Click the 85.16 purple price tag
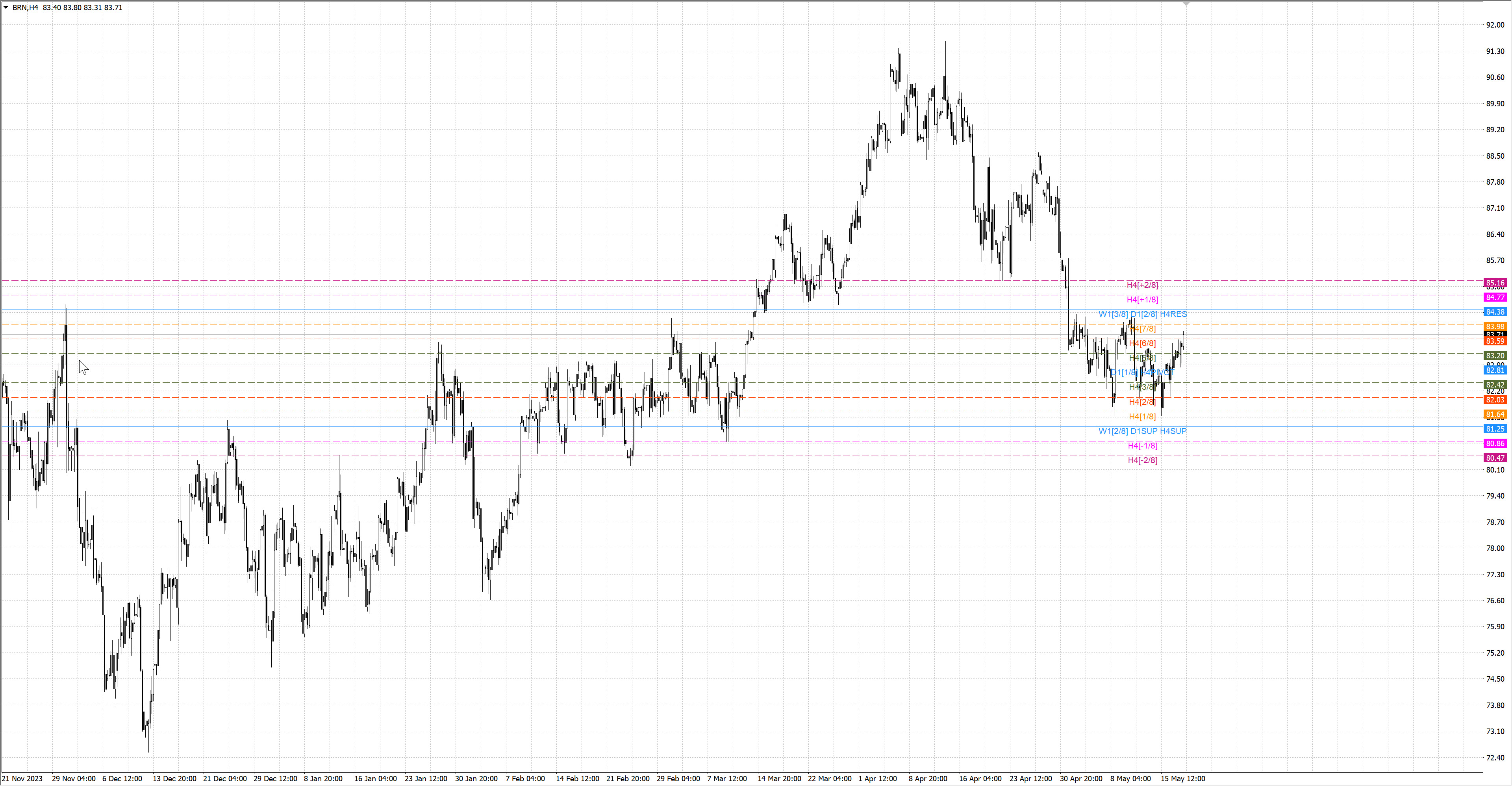This screenshot has width=1512, height=786. 1495,283
